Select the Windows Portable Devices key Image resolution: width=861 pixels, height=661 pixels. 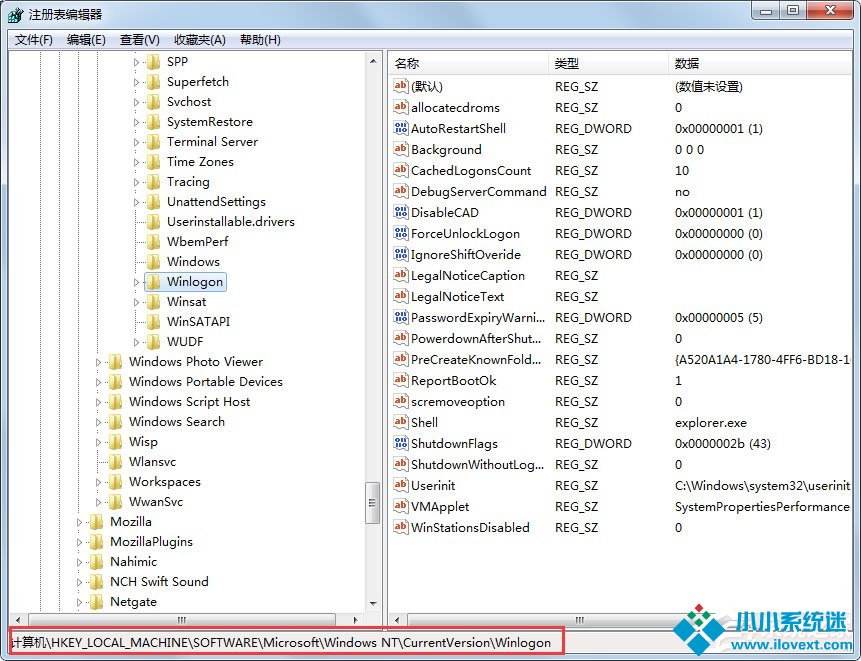pyautogui.click(x=206, y=382)
